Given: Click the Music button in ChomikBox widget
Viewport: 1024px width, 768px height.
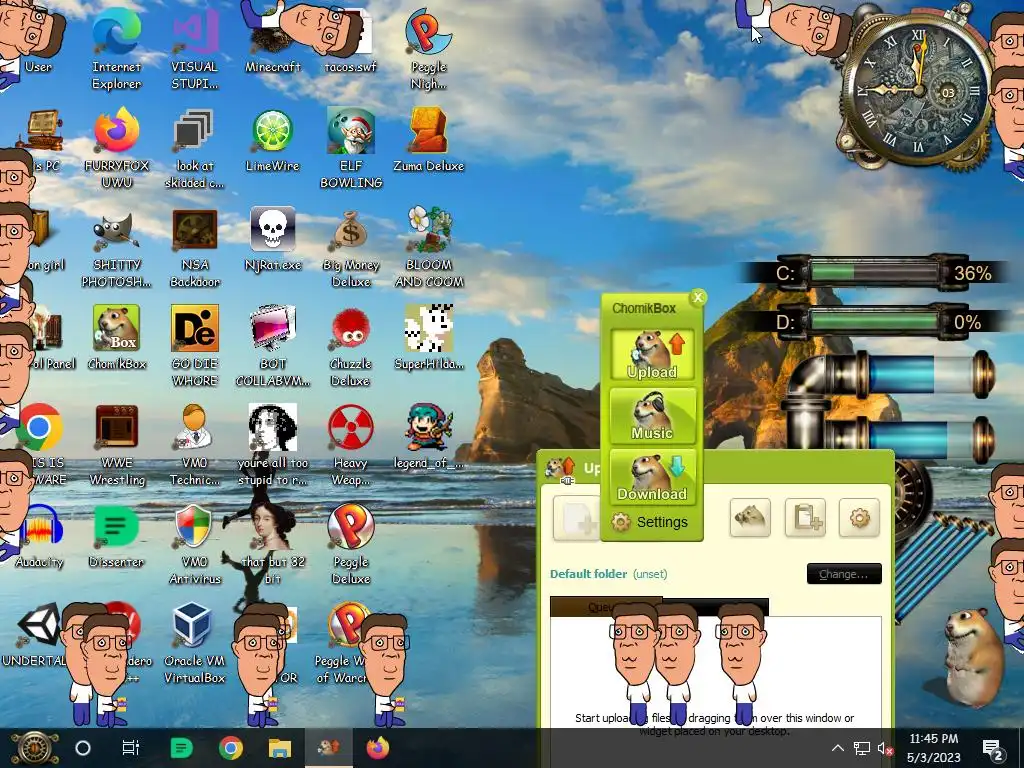Looking at the screenshot, I should 652,415.
